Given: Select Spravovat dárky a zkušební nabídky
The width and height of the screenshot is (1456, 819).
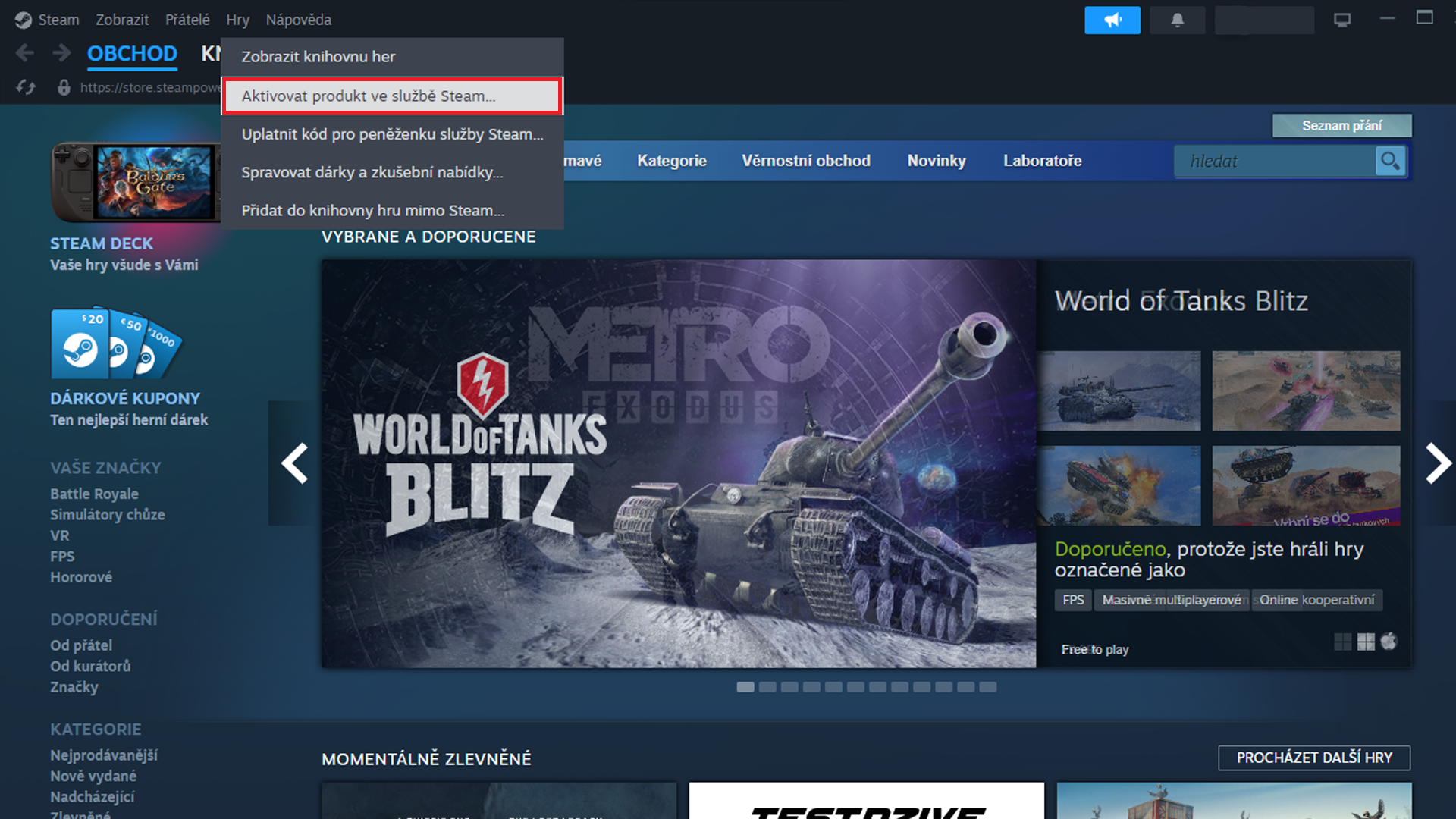Looking at the screenshot, I should 392,172.
